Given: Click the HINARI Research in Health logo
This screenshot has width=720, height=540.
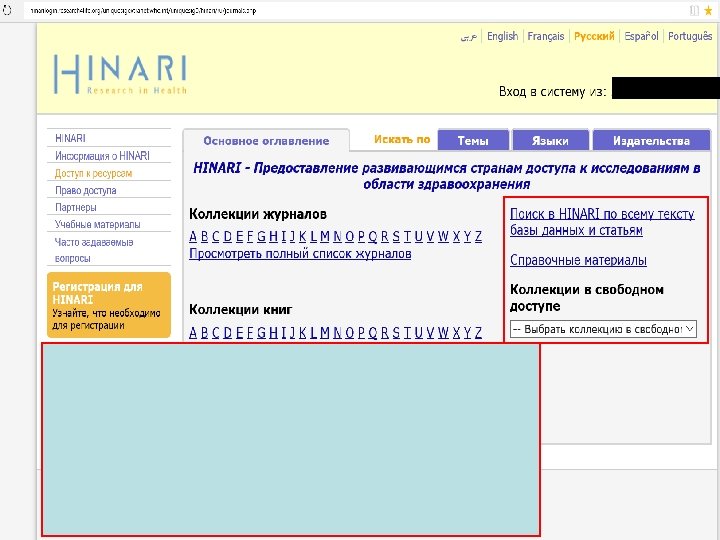Looking at the screenshot, I should (120, 74).
